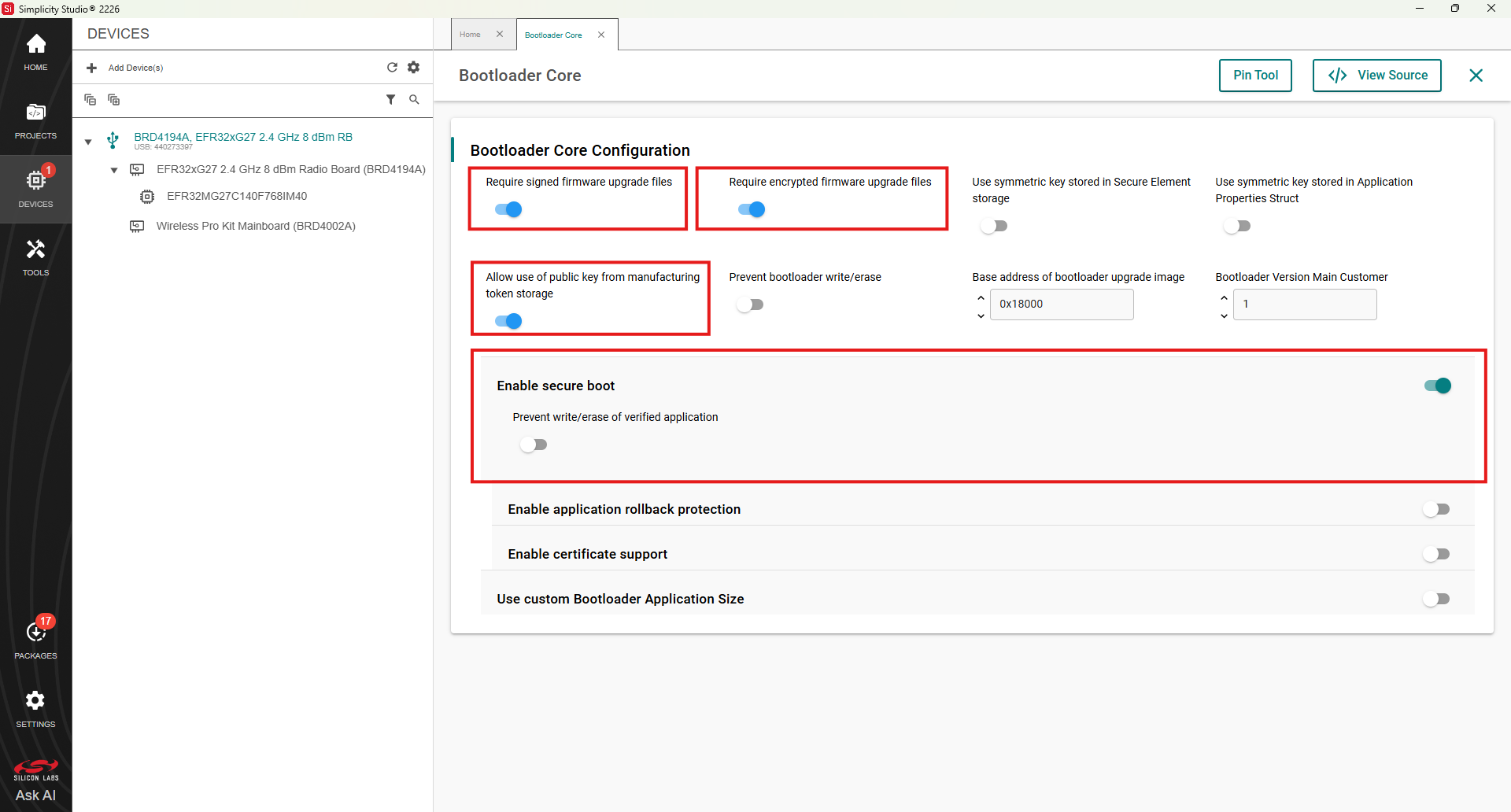
Task: Collapse the BRD4194A device tree node
Action: coord(88,142)
